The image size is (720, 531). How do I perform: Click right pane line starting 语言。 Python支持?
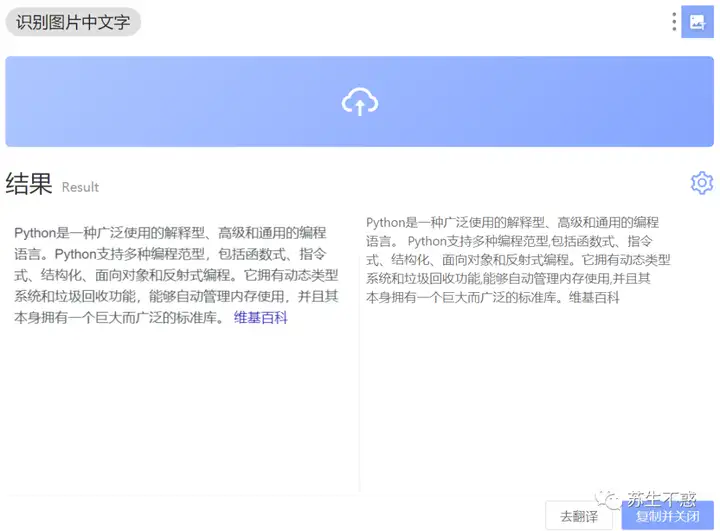pos(509,241)
